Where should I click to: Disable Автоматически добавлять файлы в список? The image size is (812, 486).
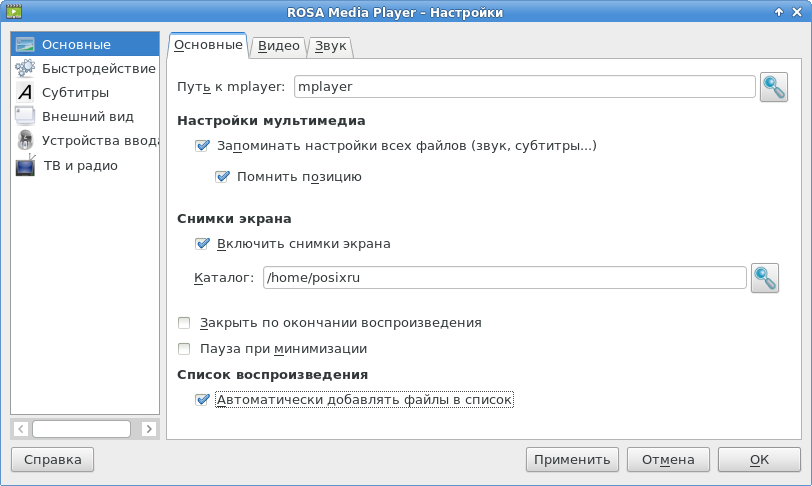point(202,400)
